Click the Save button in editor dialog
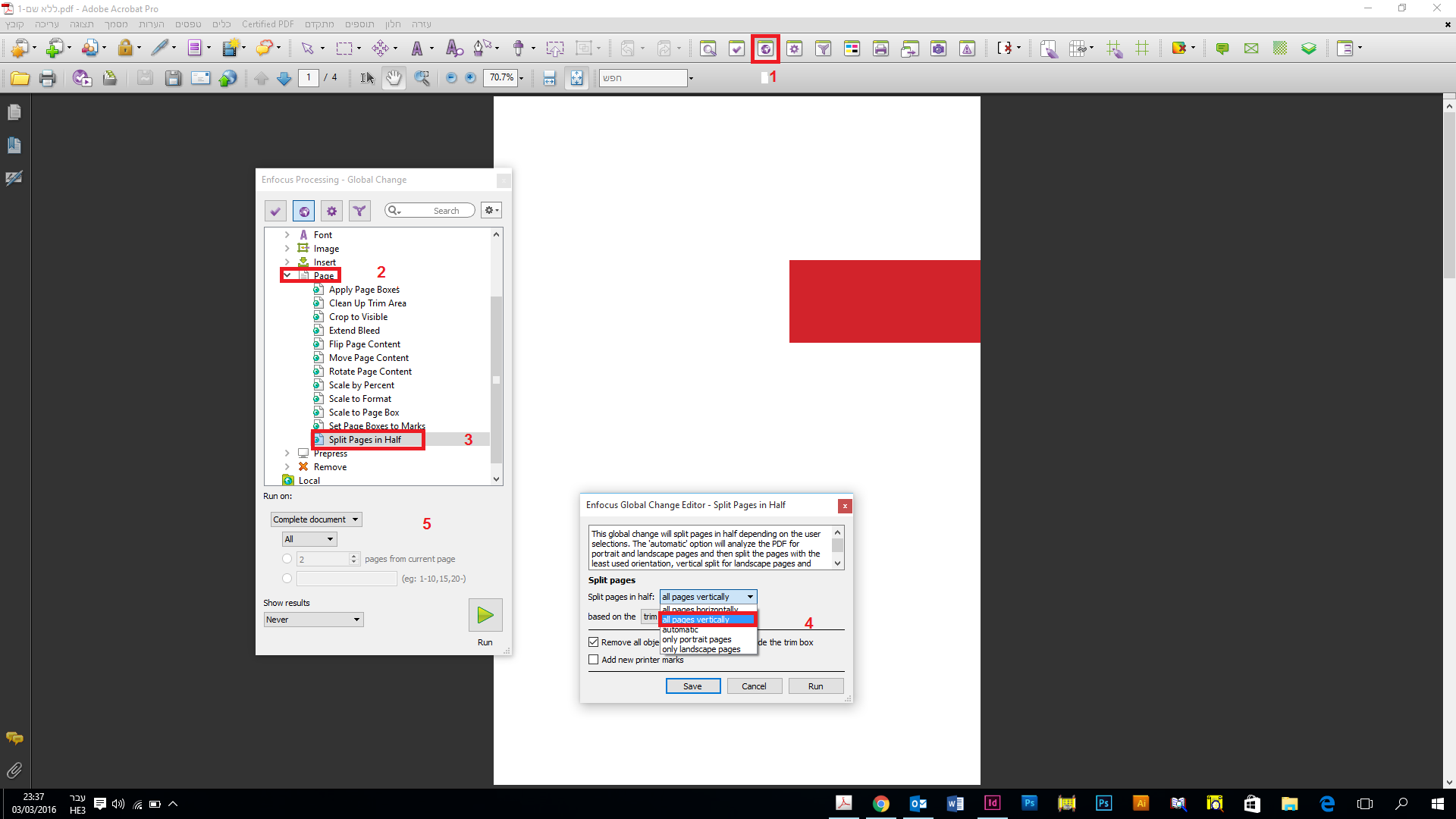This screenshot has height=819, width=1456. 692,686
